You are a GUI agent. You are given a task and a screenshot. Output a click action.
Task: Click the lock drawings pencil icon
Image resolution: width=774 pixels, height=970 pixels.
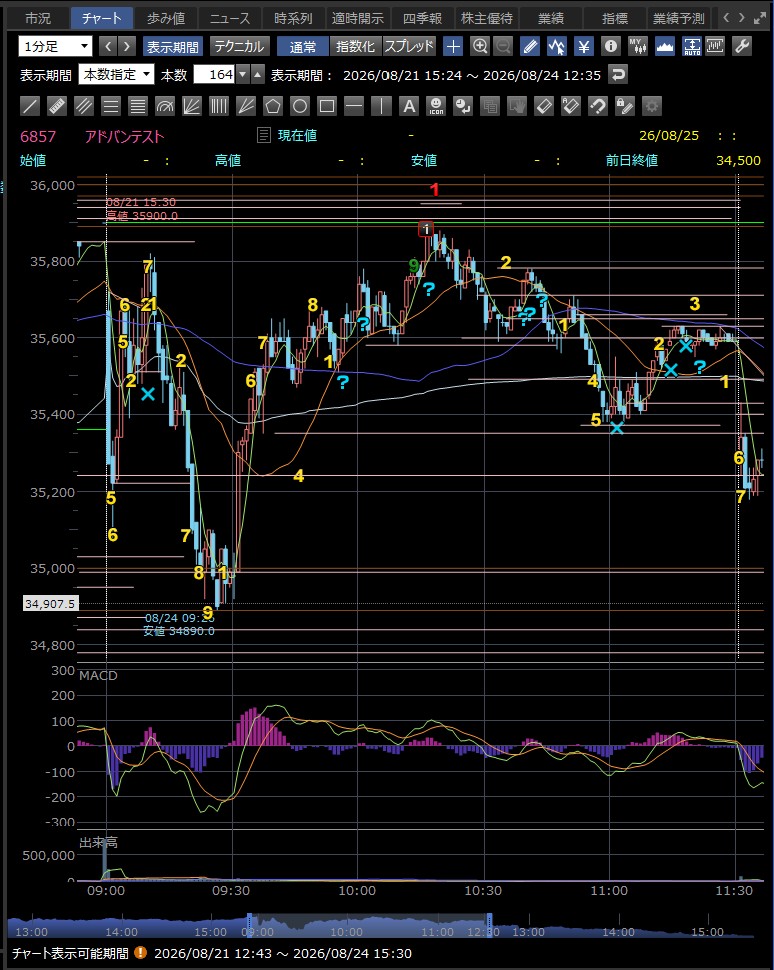point(625,106)
